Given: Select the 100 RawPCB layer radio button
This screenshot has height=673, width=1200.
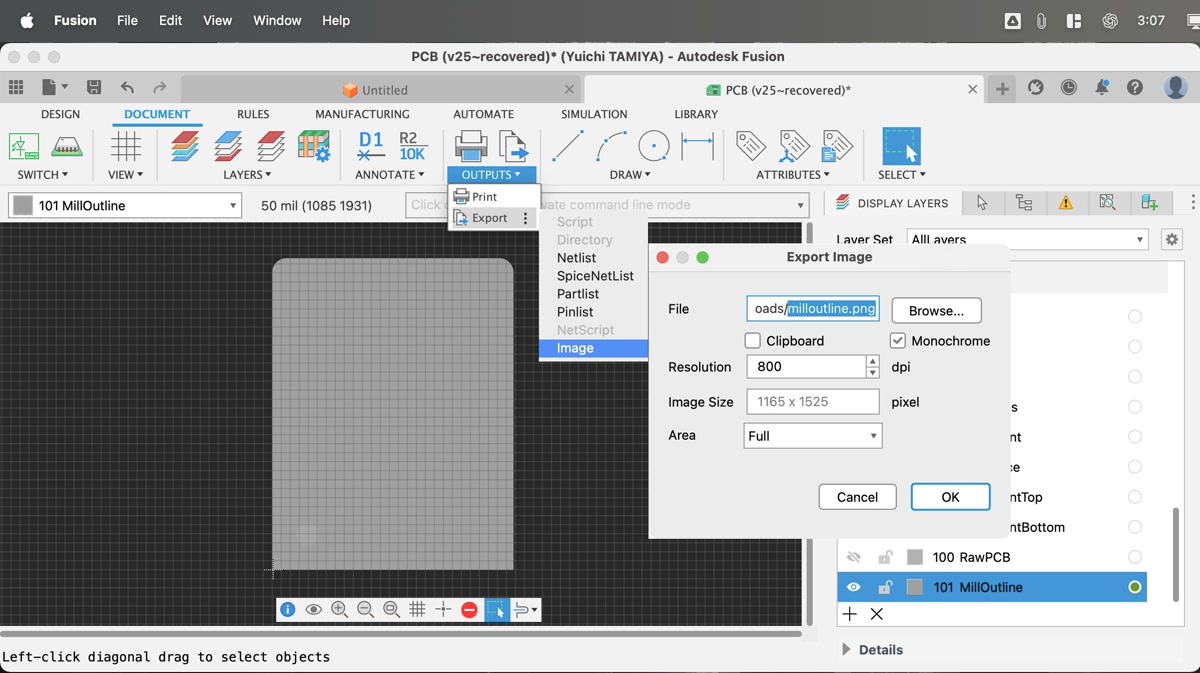Looking at the screenshot, I should (1135, 557).
